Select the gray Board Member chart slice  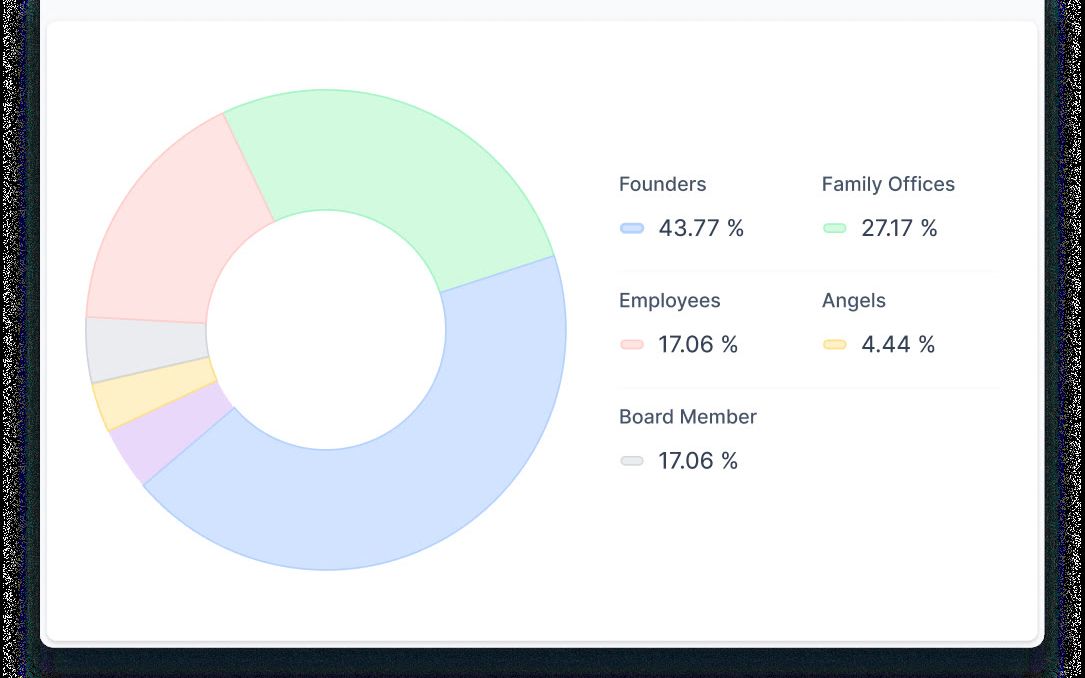coord(147,348)
